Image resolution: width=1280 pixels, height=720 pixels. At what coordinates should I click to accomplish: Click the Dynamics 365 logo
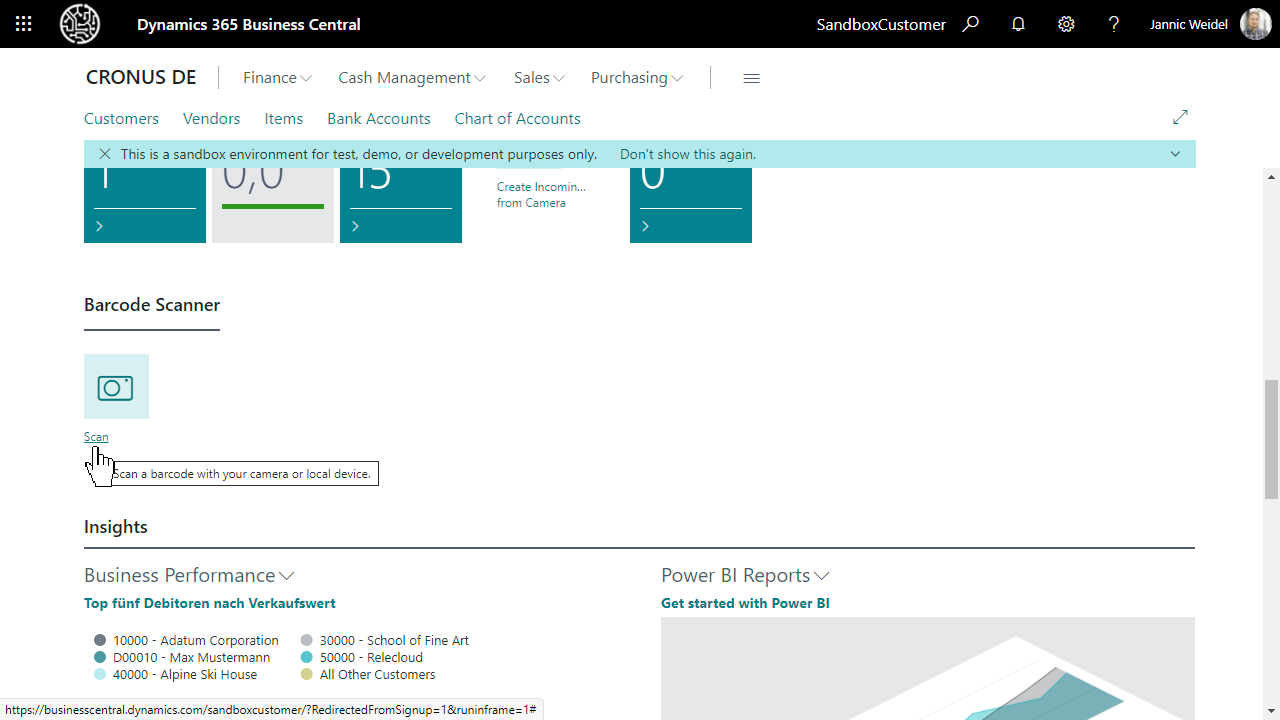pyautogui.click(x=79, y=24)
